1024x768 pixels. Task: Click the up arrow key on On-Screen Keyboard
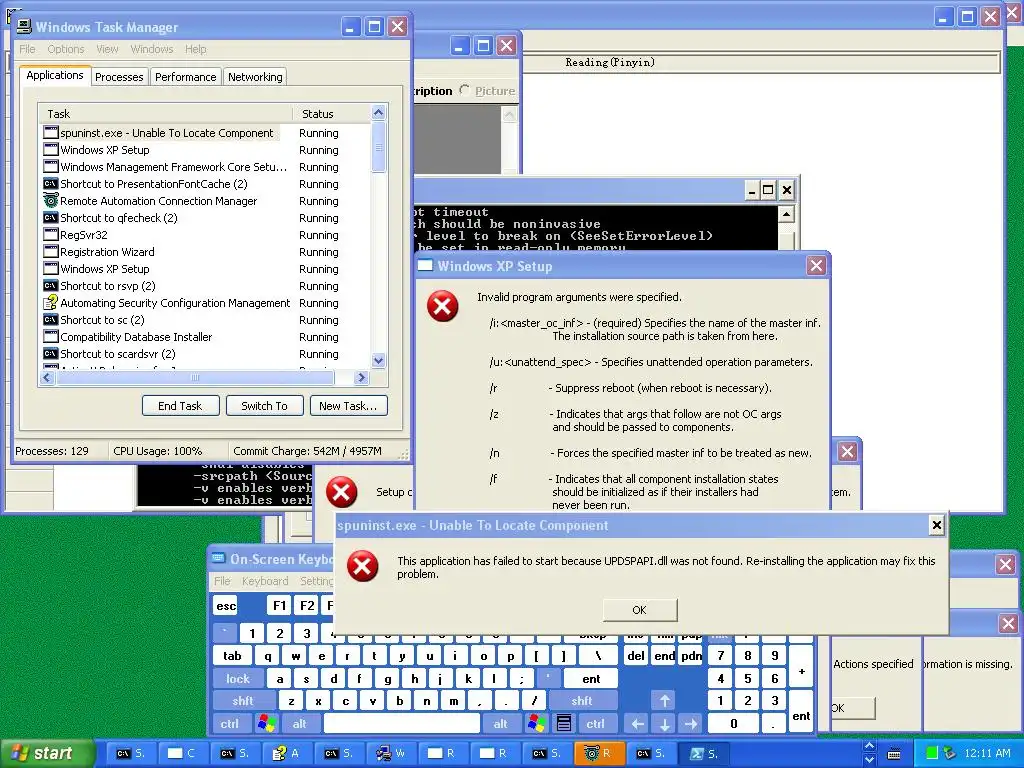coord(664,701)
